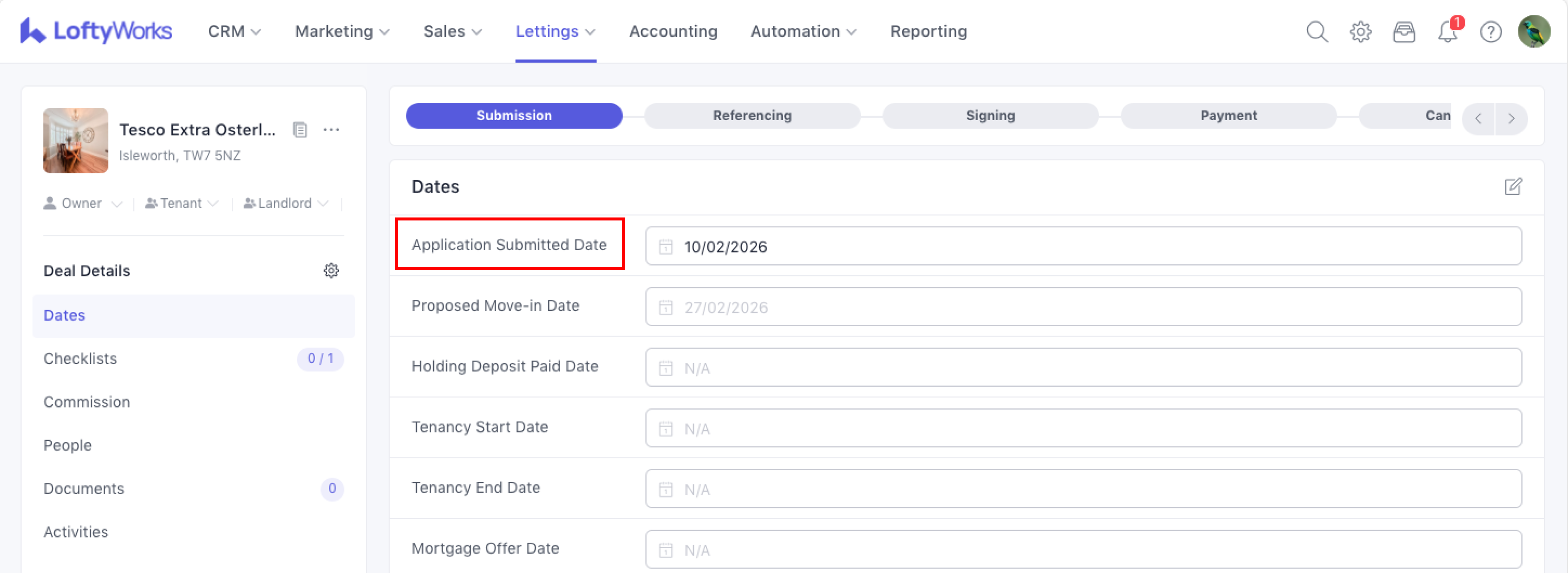Expand the Tenant dropdown
The width and height of the screenshot is (1568, 573).
pyautogui.click(x=182, y=204)
